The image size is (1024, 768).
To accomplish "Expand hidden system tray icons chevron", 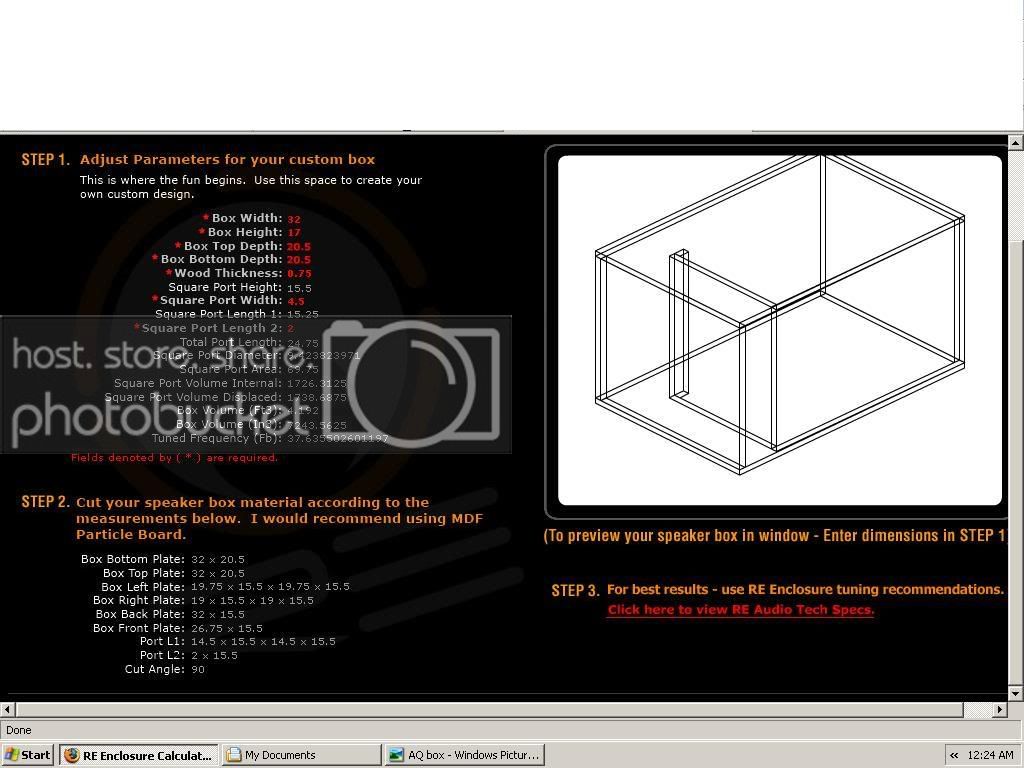I will (954, 755).
